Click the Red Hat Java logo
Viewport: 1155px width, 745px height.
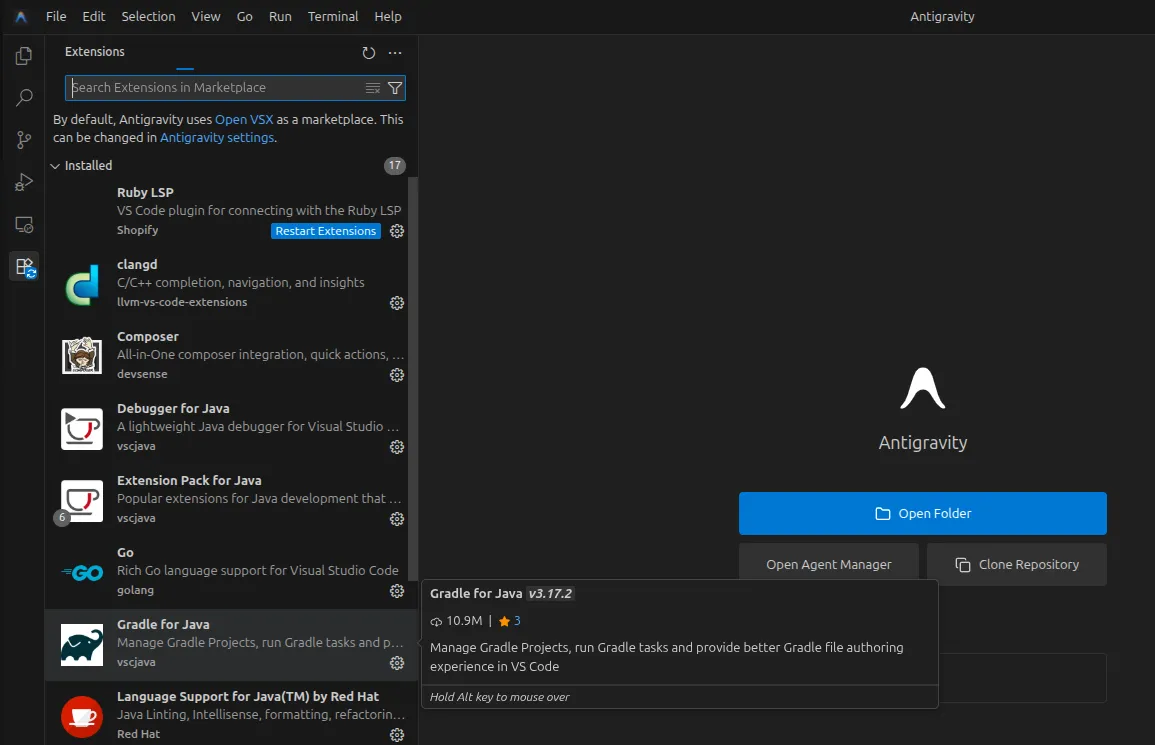pos(82,716)
